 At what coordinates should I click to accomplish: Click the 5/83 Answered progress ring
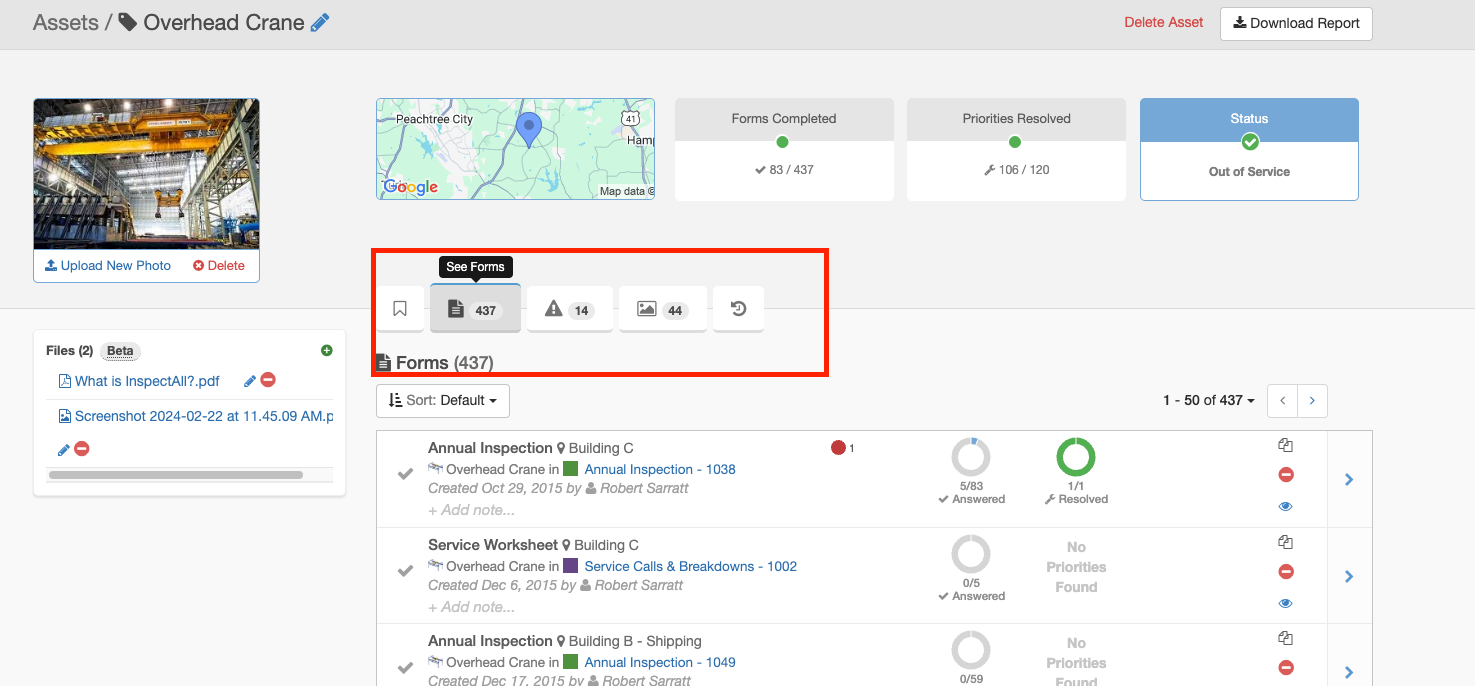click(x=971, y=458)
